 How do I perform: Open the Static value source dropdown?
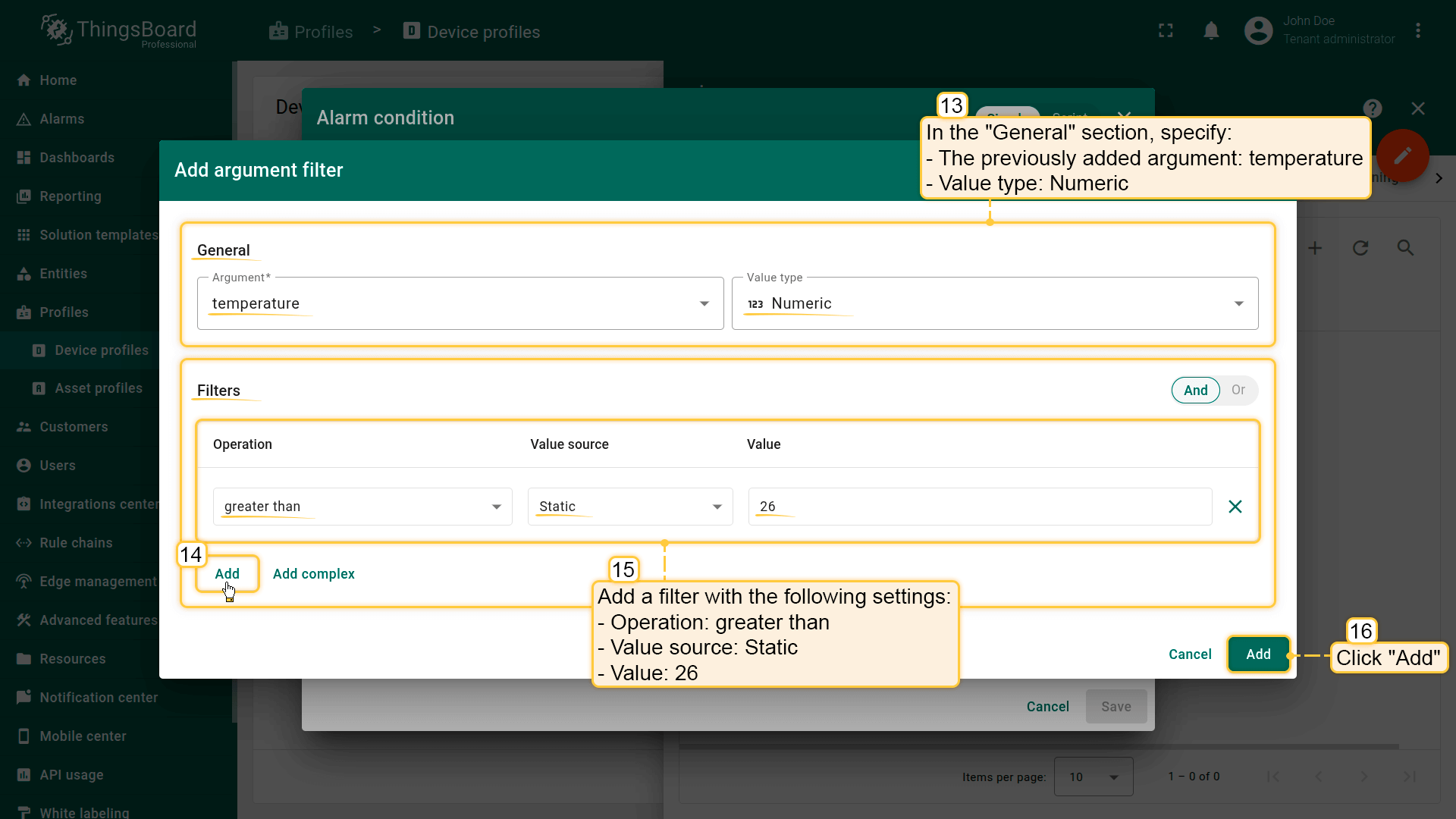point(629,507)
